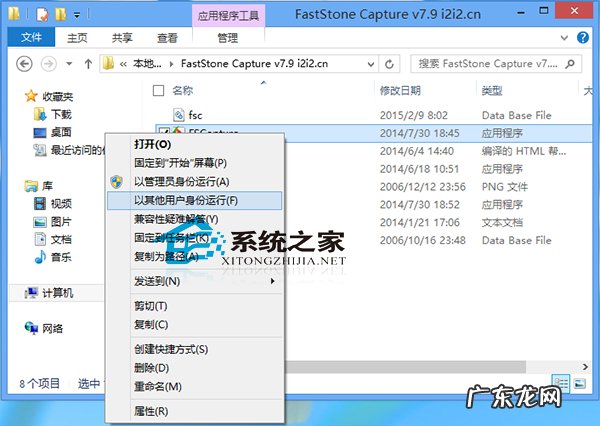The image size is (600, 426).
Task: Choose Run as administrator (A)
Action: [194, 182]
